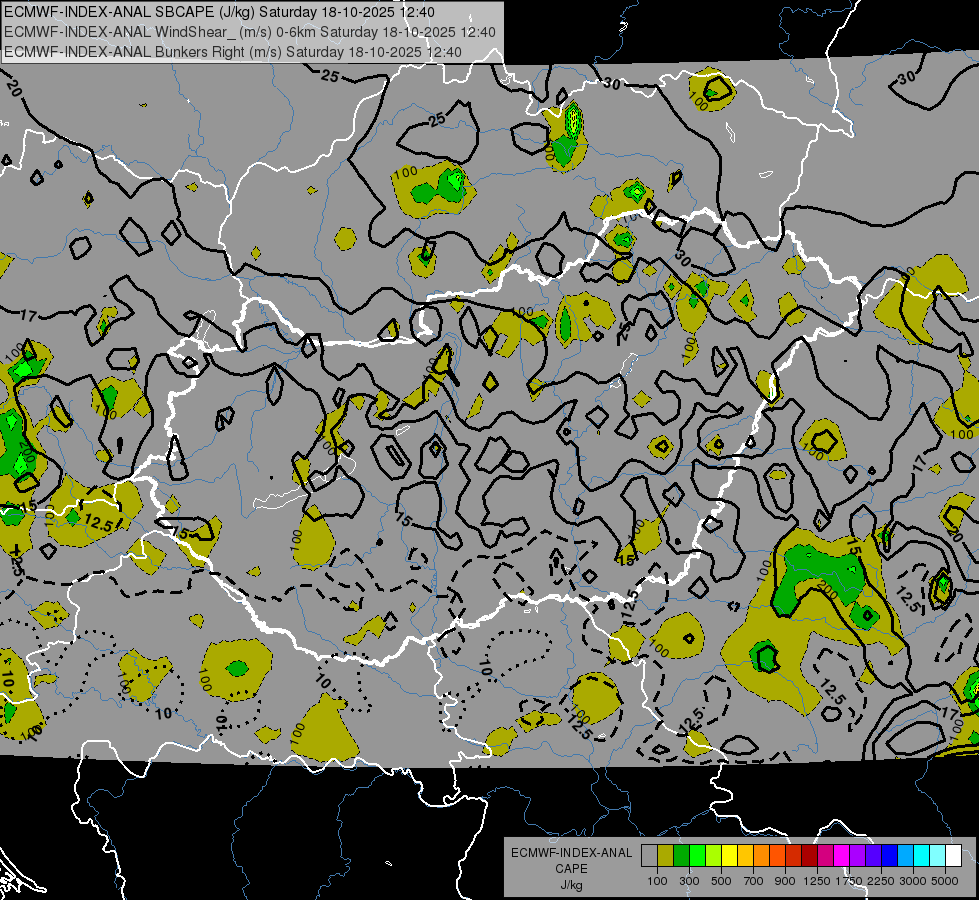Select the 1250 legend tick label
Viewport: 979px width, 900px height.
tap(817, 881)
